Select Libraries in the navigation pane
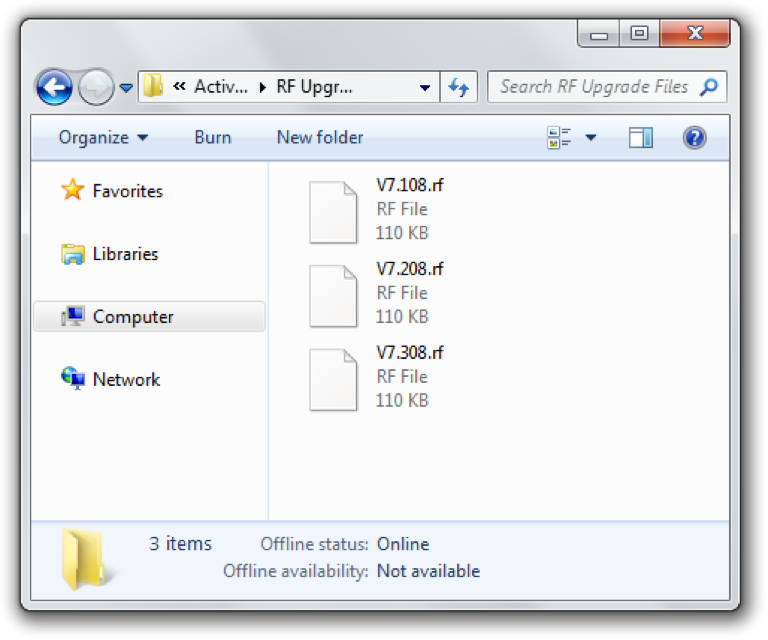This screenshot has width=768, height=640. [125, 254]
